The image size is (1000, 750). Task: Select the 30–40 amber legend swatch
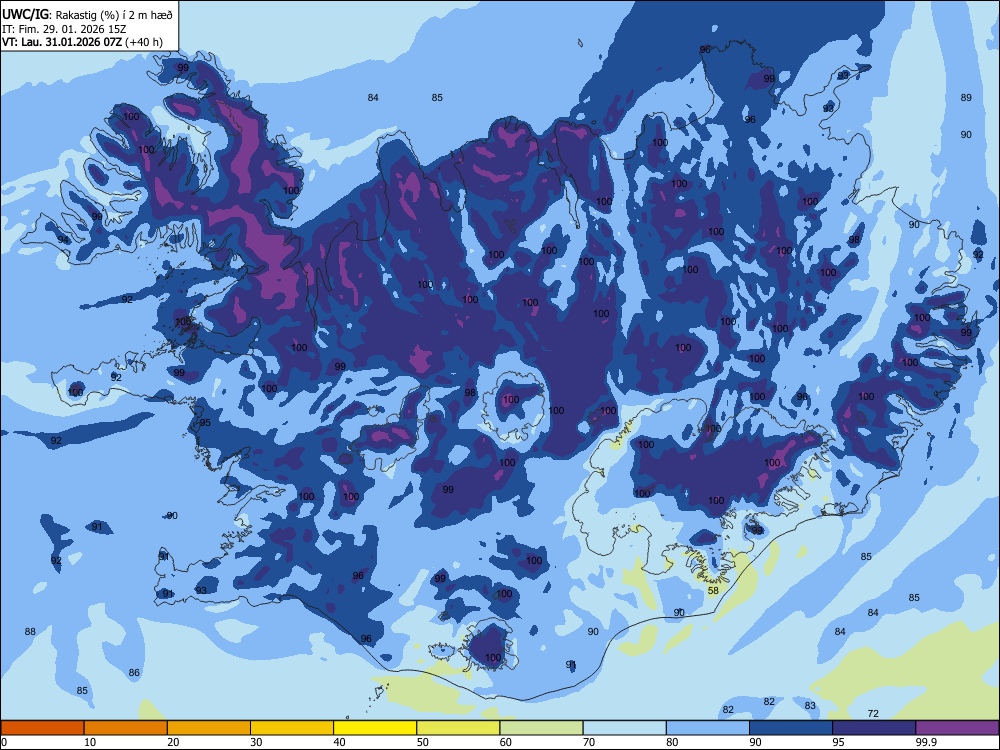tap(292, 728)
